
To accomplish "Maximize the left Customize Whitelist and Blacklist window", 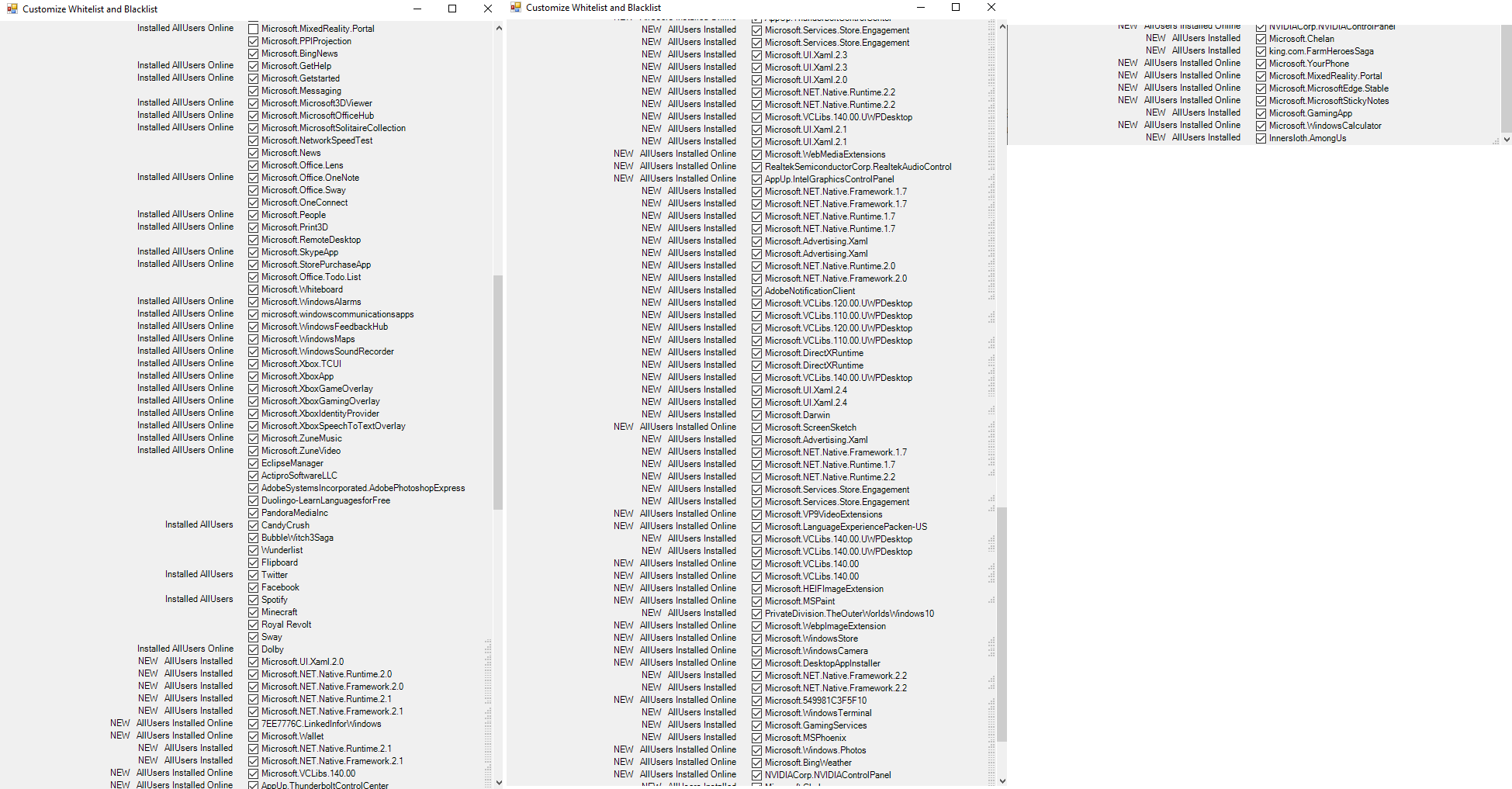I will click(452, 9).
